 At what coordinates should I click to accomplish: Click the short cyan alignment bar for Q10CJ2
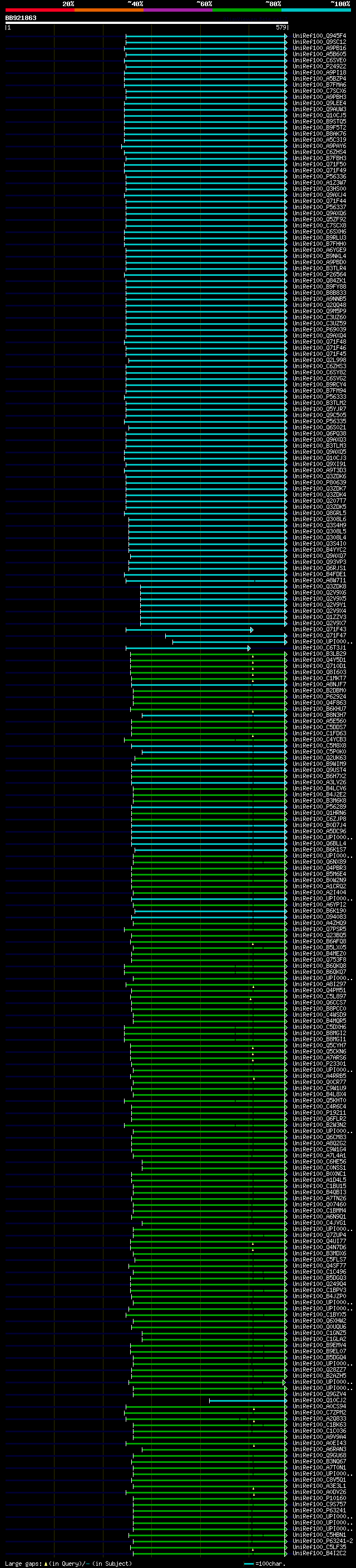click(248, 1401)
